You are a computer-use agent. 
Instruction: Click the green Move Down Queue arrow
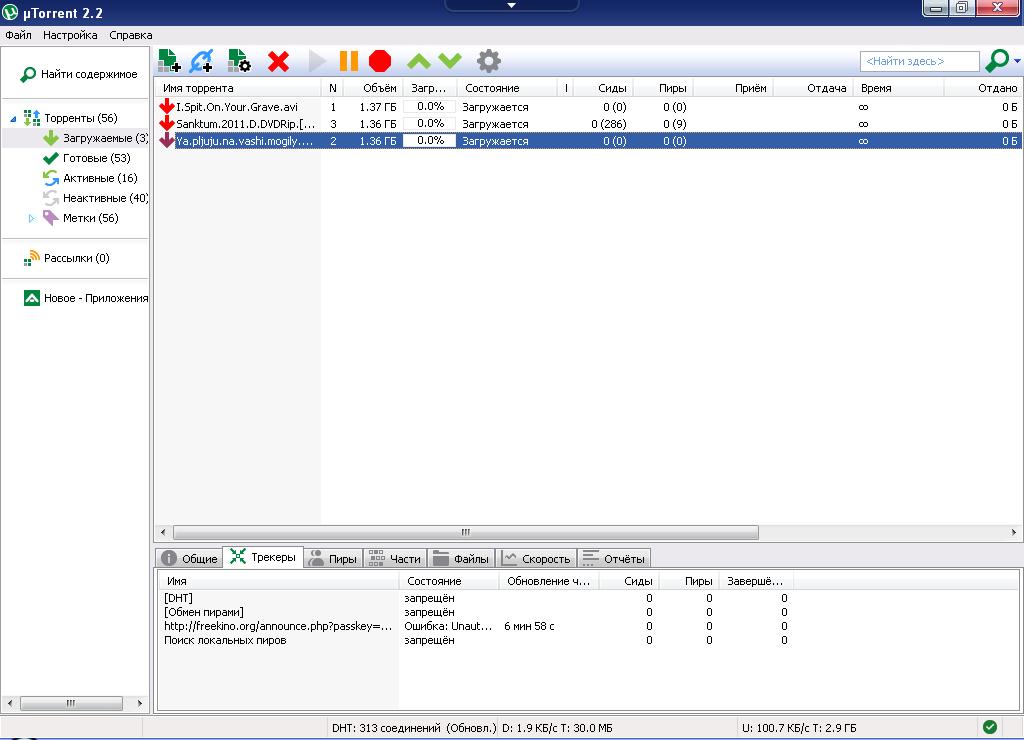450,62
